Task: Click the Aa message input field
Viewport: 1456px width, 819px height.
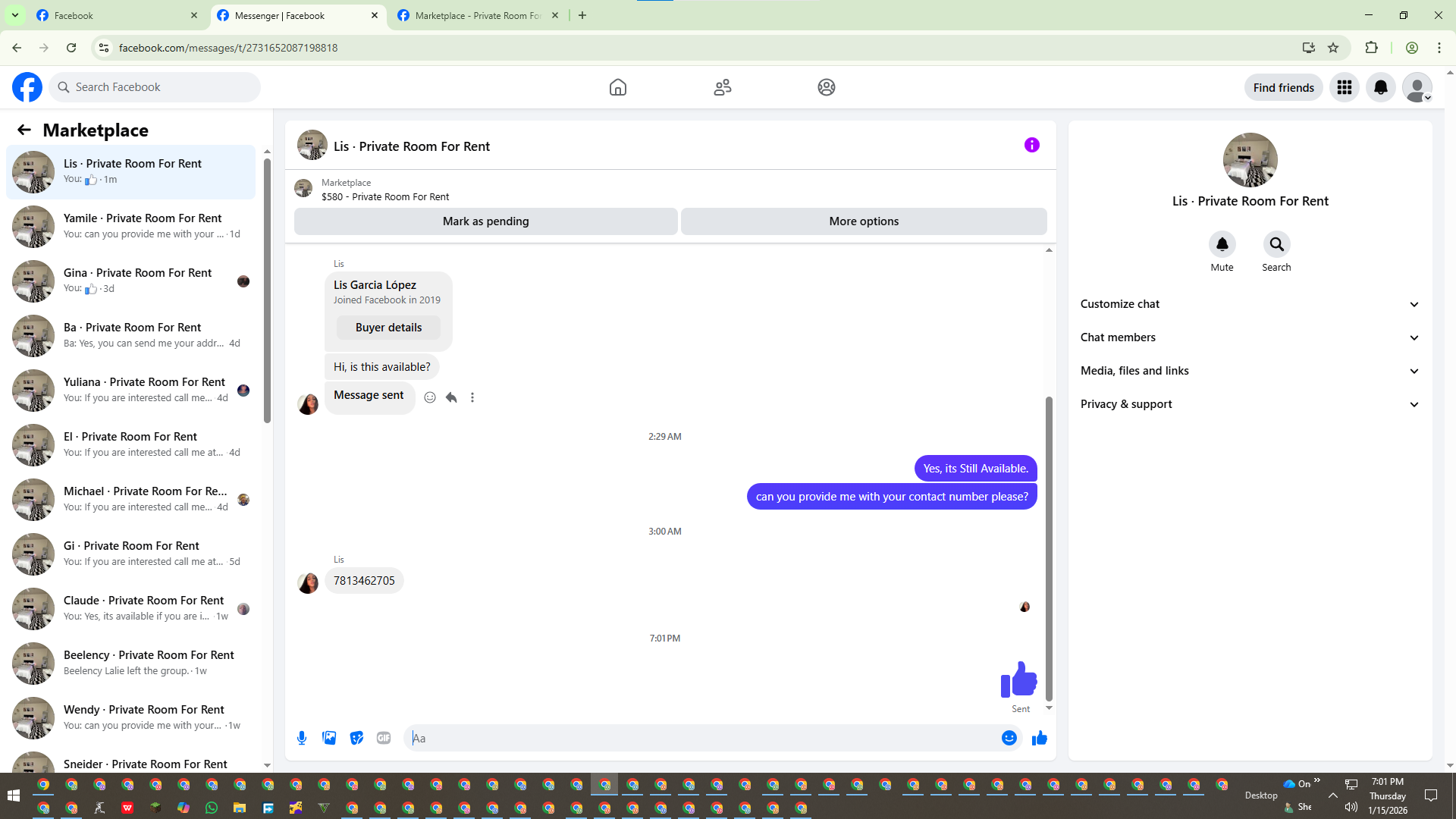Action: pos(705,738)
